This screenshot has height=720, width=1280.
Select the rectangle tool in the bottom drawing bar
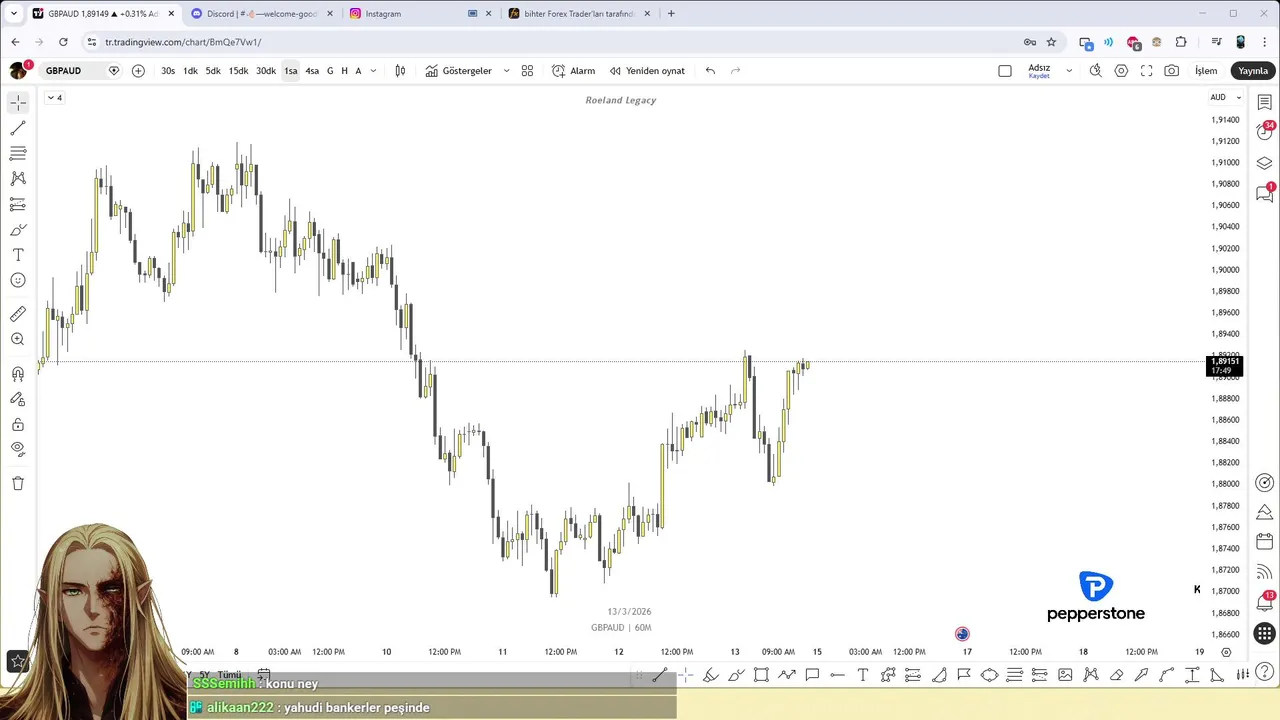pyautogui.click(x=761, y=675)
